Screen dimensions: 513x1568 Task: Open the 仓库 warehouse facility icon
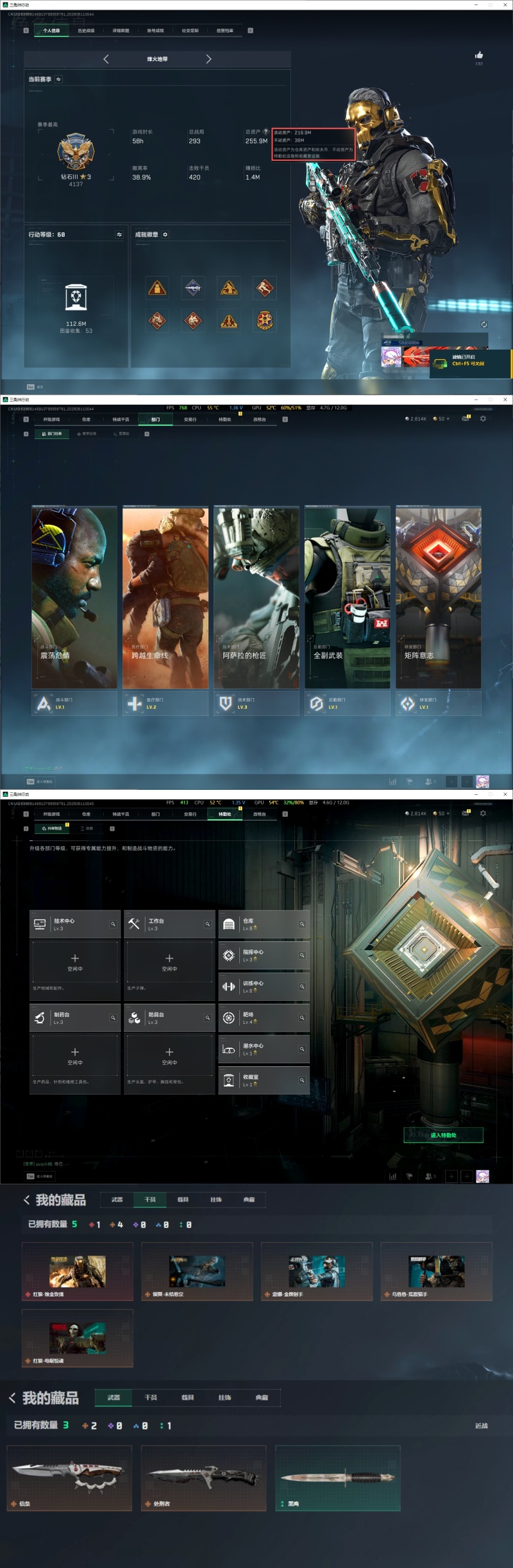[229, 925]
